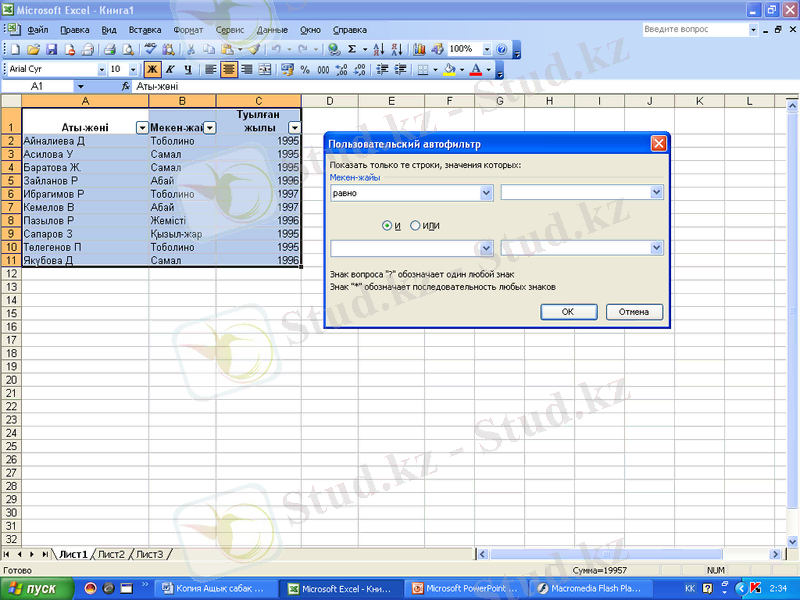Switch to the Лист2 sheet tab
Screen dimensions: 800x600
click(x=111, y=554)
